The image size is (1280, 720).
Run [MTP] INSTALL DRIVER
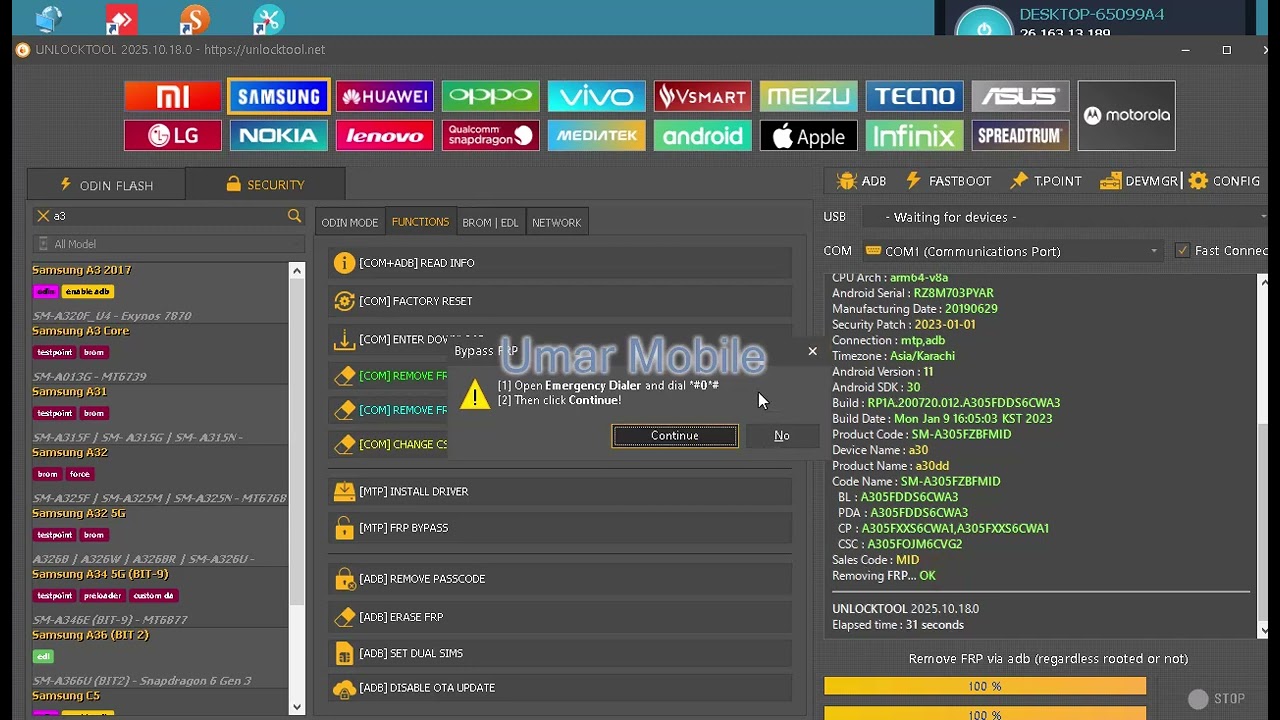tap(560, 491)
